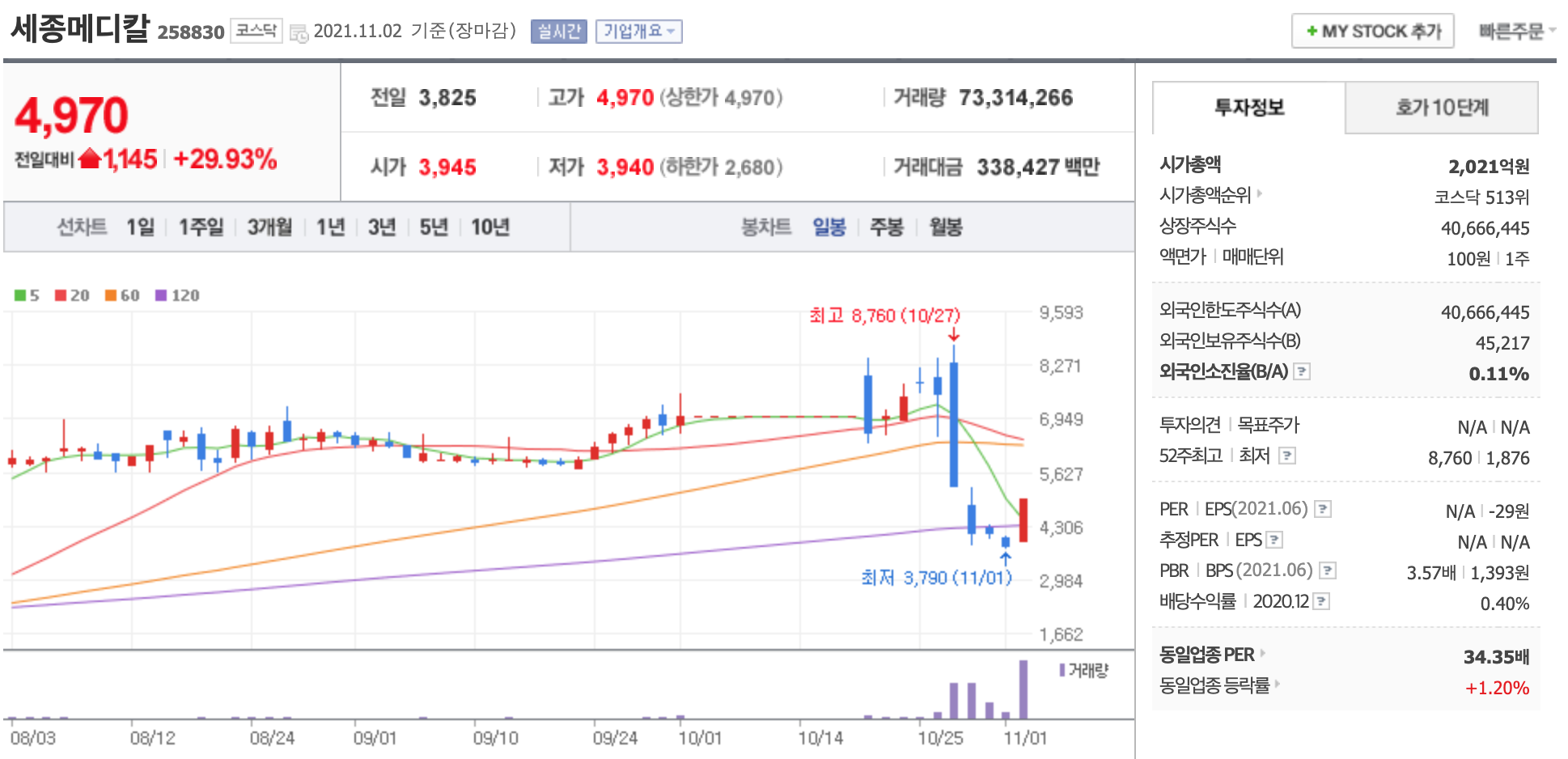Select the 5년 line chart period

(433, 227)
